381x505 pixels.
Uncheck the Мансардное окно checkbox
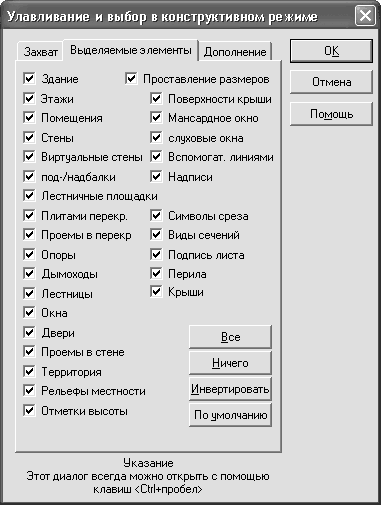pos(156,118)
